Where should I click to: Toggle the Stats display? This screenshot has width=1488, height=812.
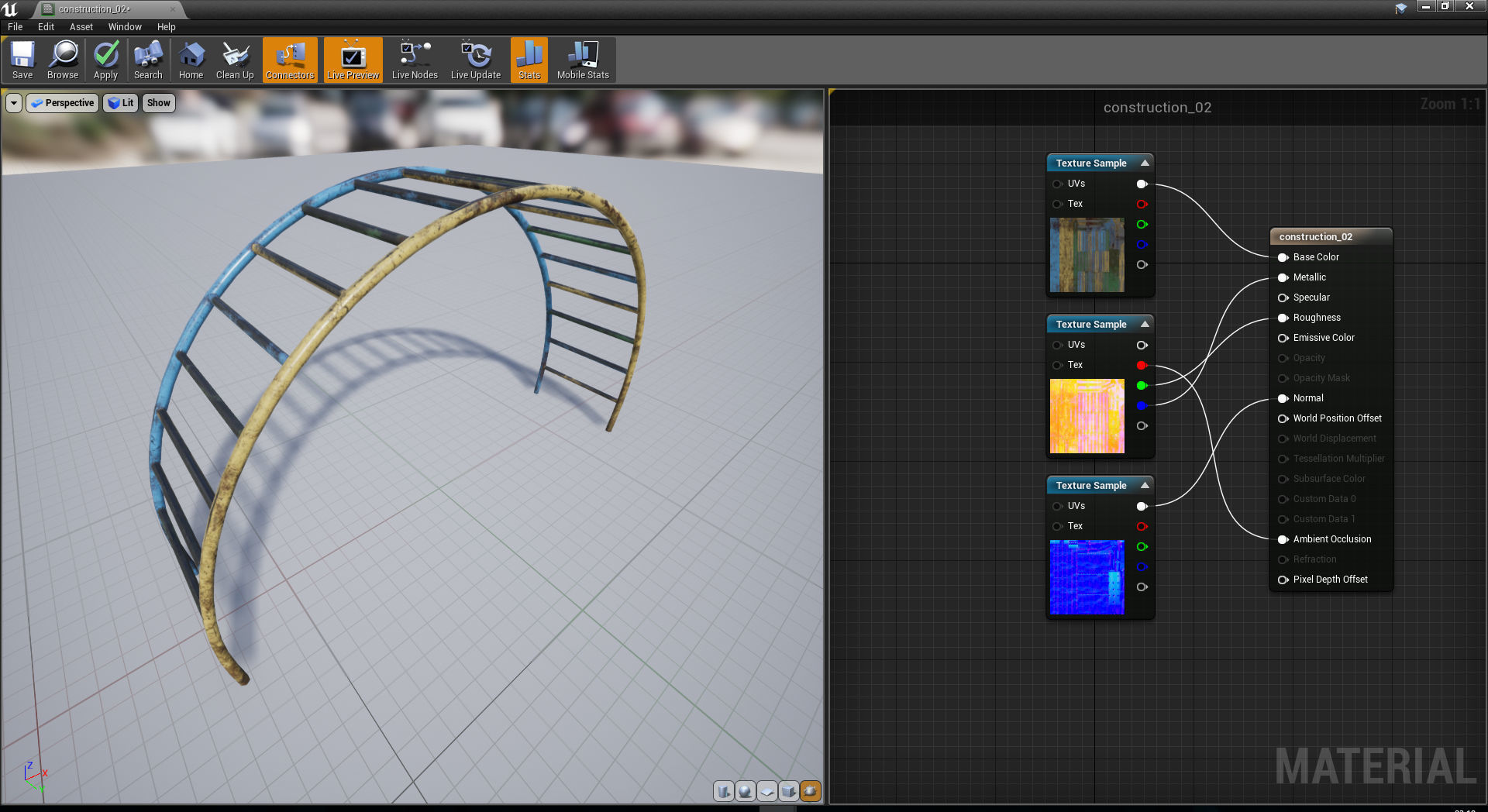point(529,60)
